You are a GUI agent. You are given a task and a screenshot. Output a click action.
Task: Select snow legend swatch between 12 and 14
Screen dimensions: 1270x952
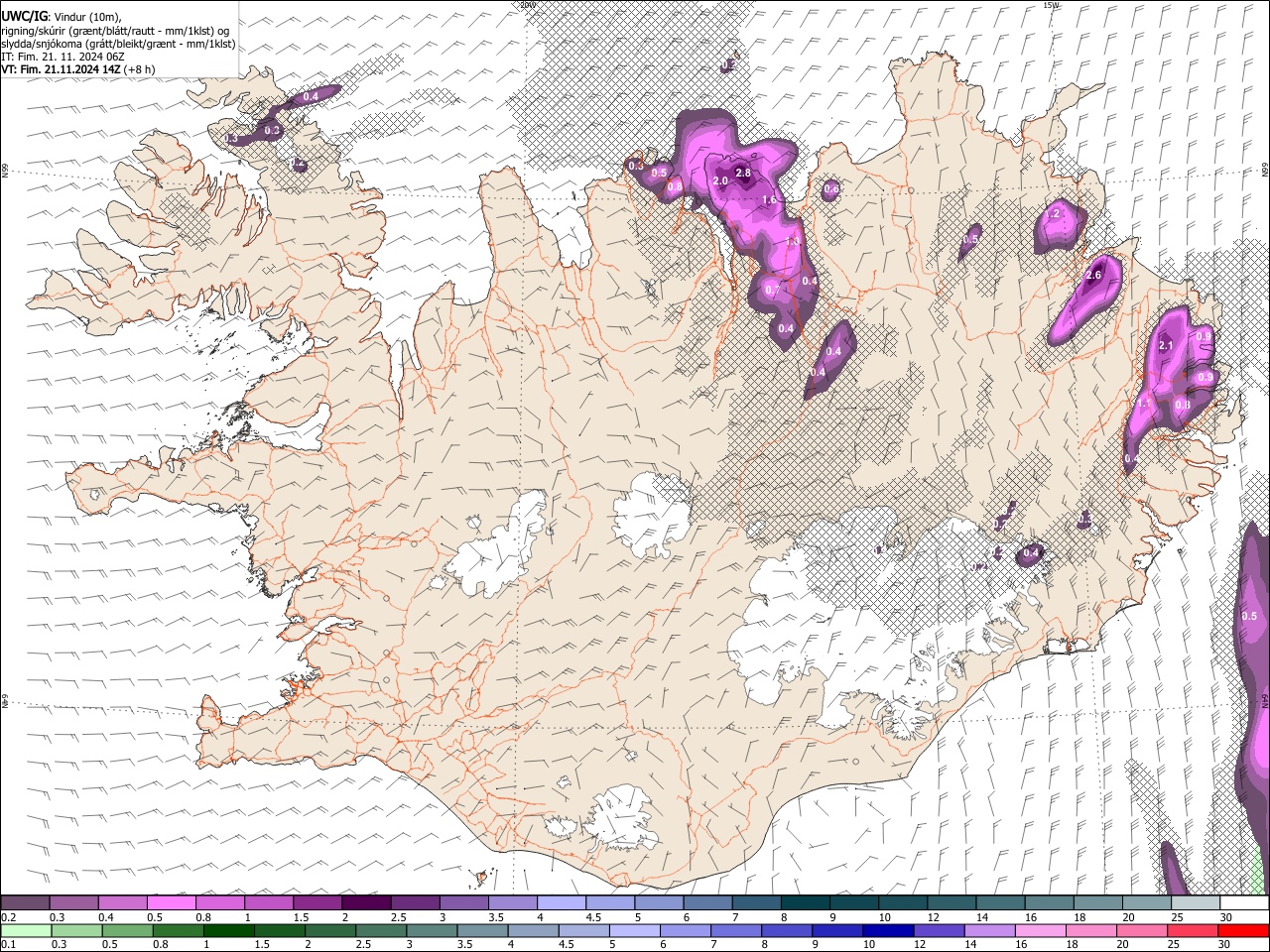(951, 903)
